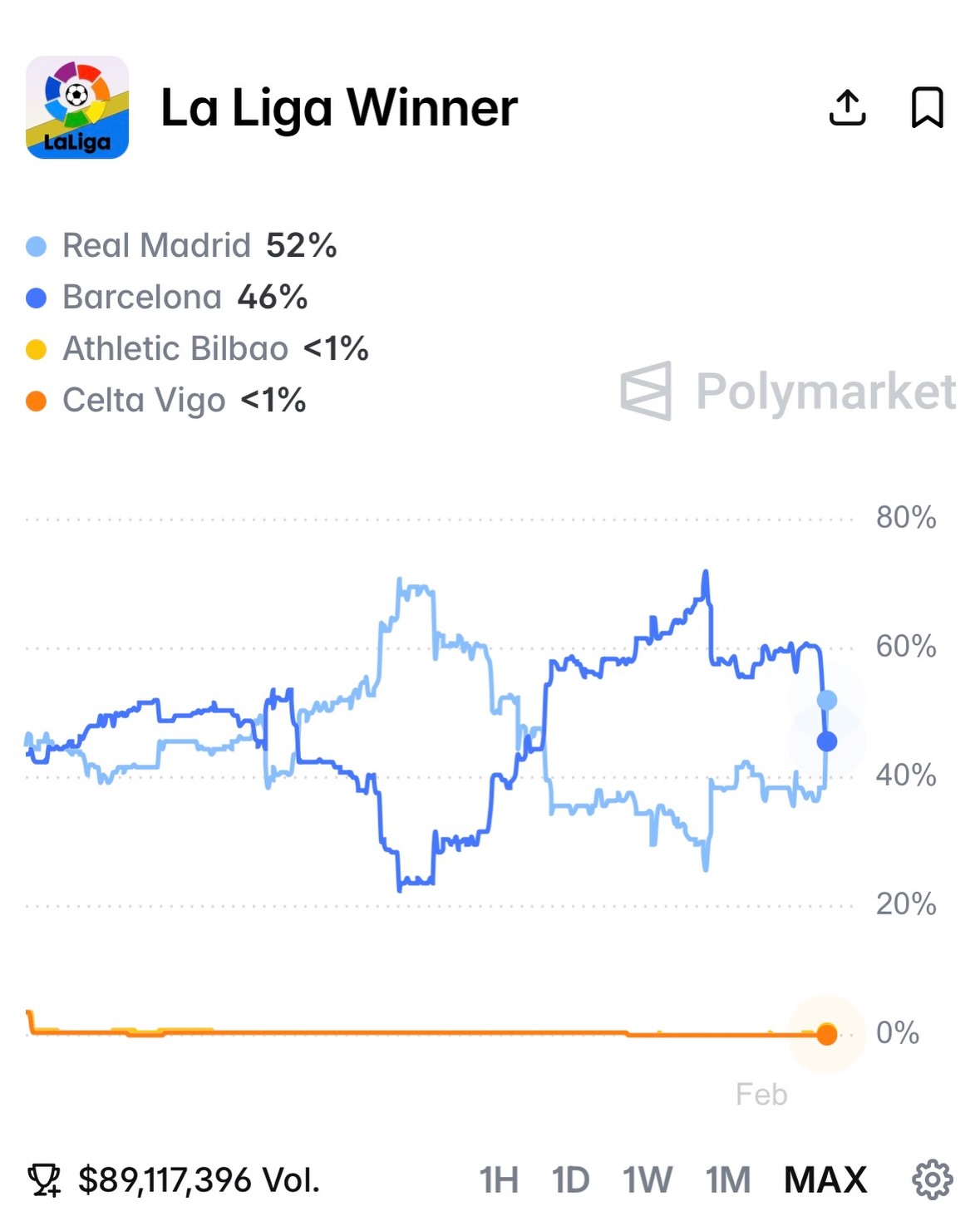Select the 1H time range
Image resolution: width=980 pixels, height=1226 pixels.
[x=499, y=1179]
